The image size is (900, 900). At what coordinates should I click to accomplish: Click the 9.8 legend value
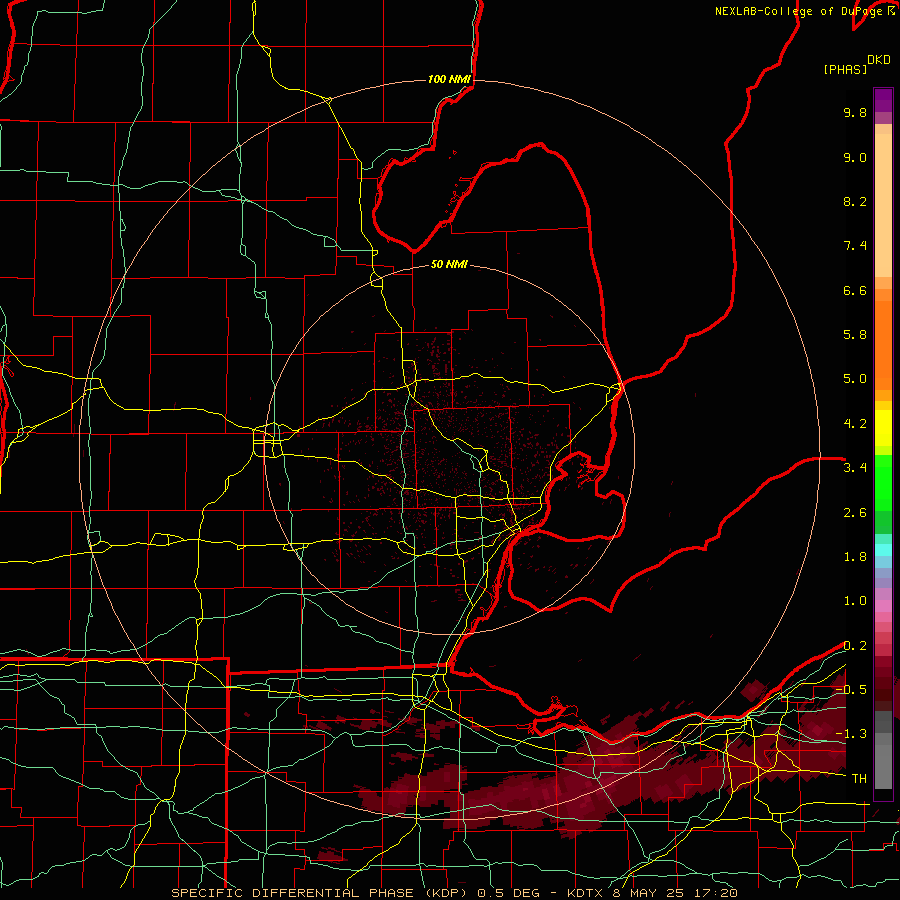[x=855, y=112]
